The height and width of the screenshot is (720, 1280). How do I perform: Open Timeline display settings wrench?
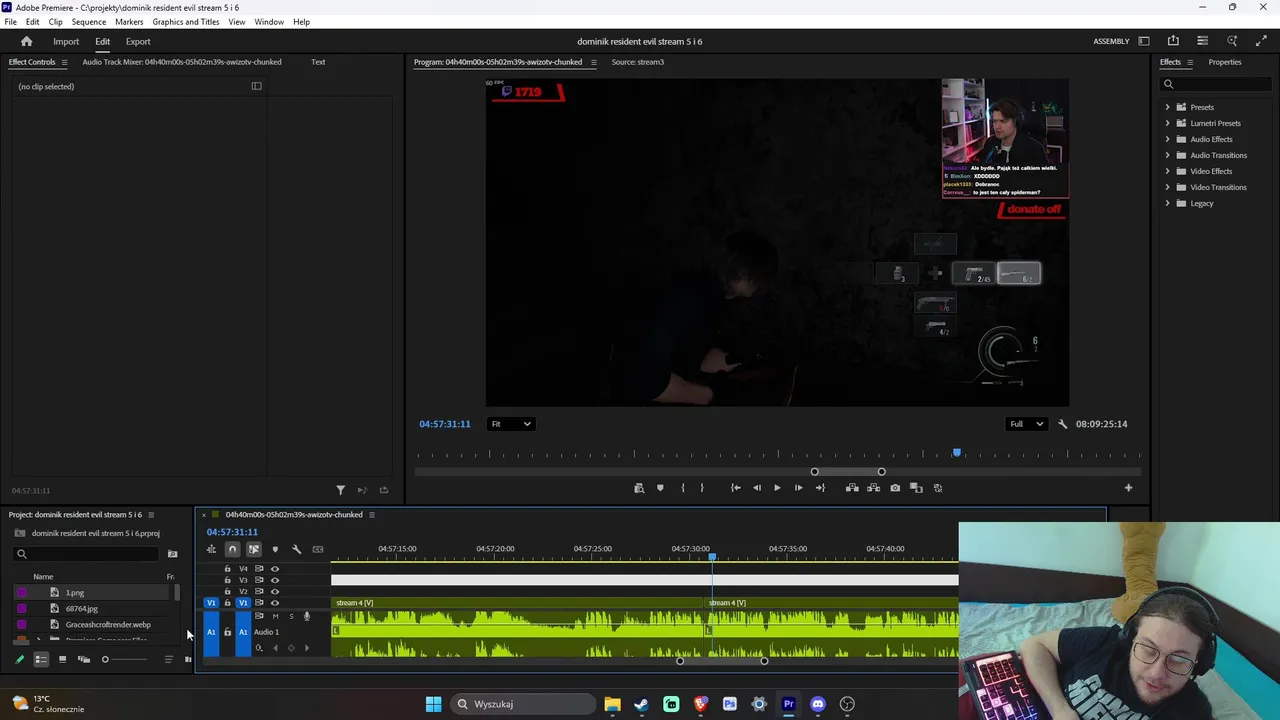[296, 549]
